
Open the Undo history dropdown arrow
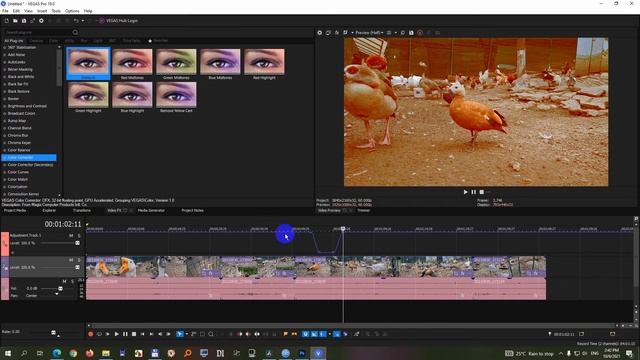(x=82, y=20)
